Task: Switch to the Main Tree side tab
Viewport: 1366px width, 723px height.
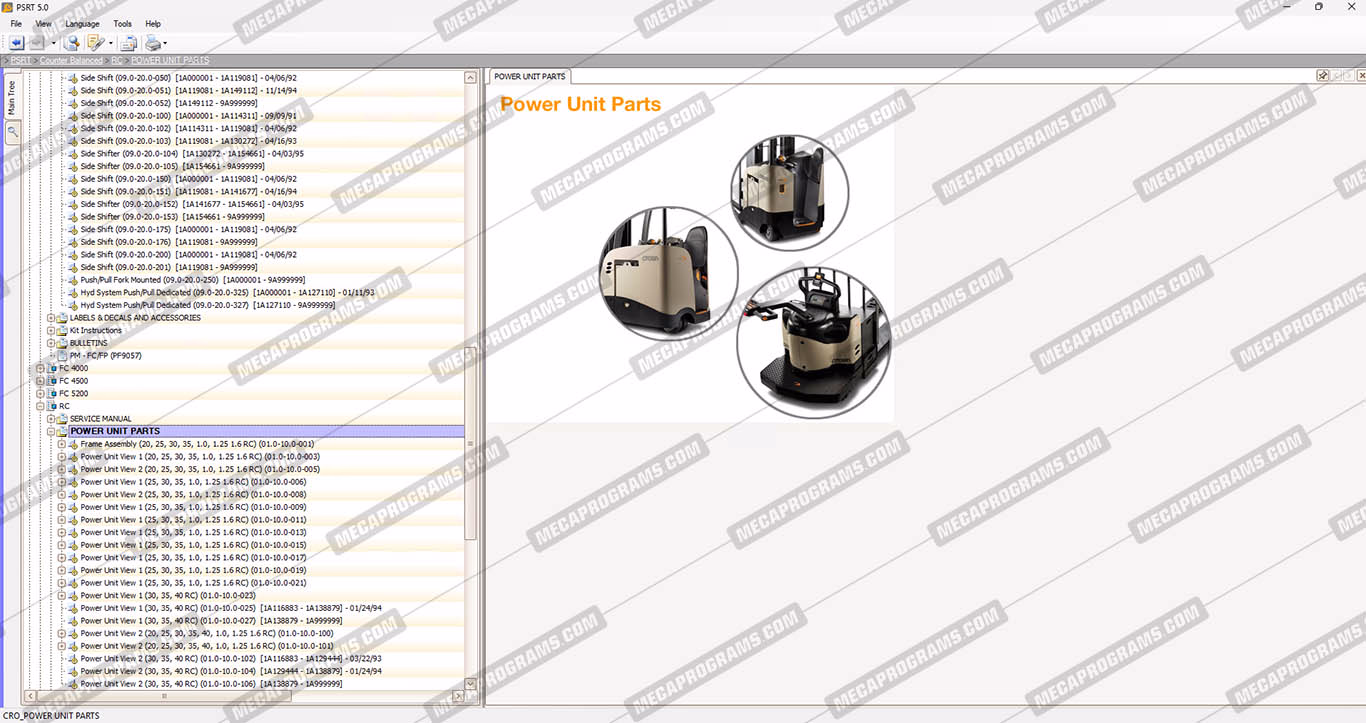Action: pyautogui.click(x=12, y=97)
